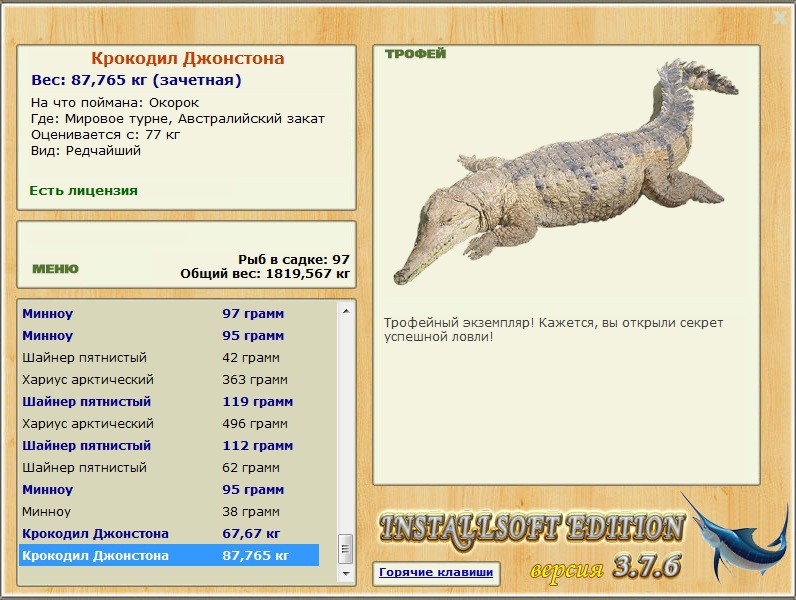Image resolution: width=796 pixels, height=600 pixels.
Task: Click the INSTALLSOFT EDITION logo text
Action: click(532, 529)
